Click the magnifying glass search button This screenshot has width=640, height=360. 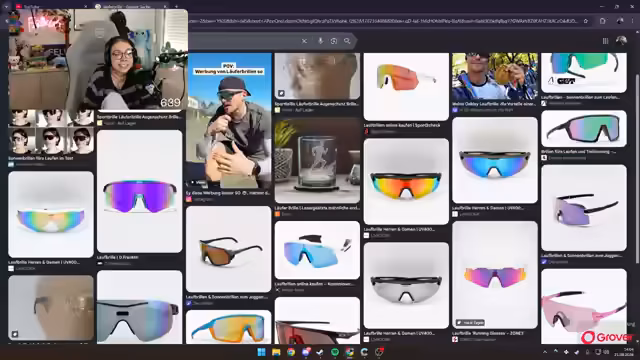pos(347,41)
